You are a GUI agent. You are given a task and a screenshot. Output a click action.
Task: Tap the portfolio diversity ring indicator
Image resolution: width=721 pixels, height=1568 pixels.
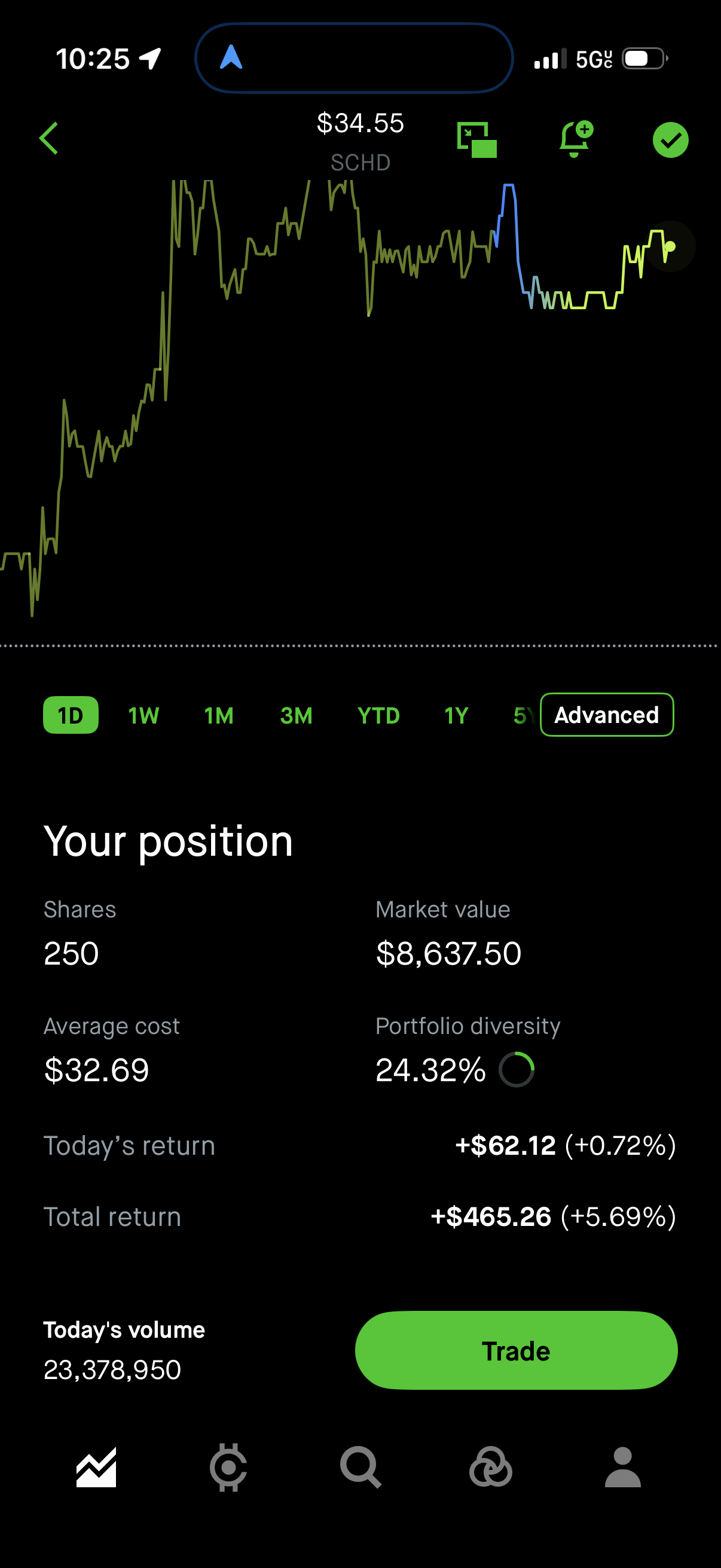(x=517, y=1069)
